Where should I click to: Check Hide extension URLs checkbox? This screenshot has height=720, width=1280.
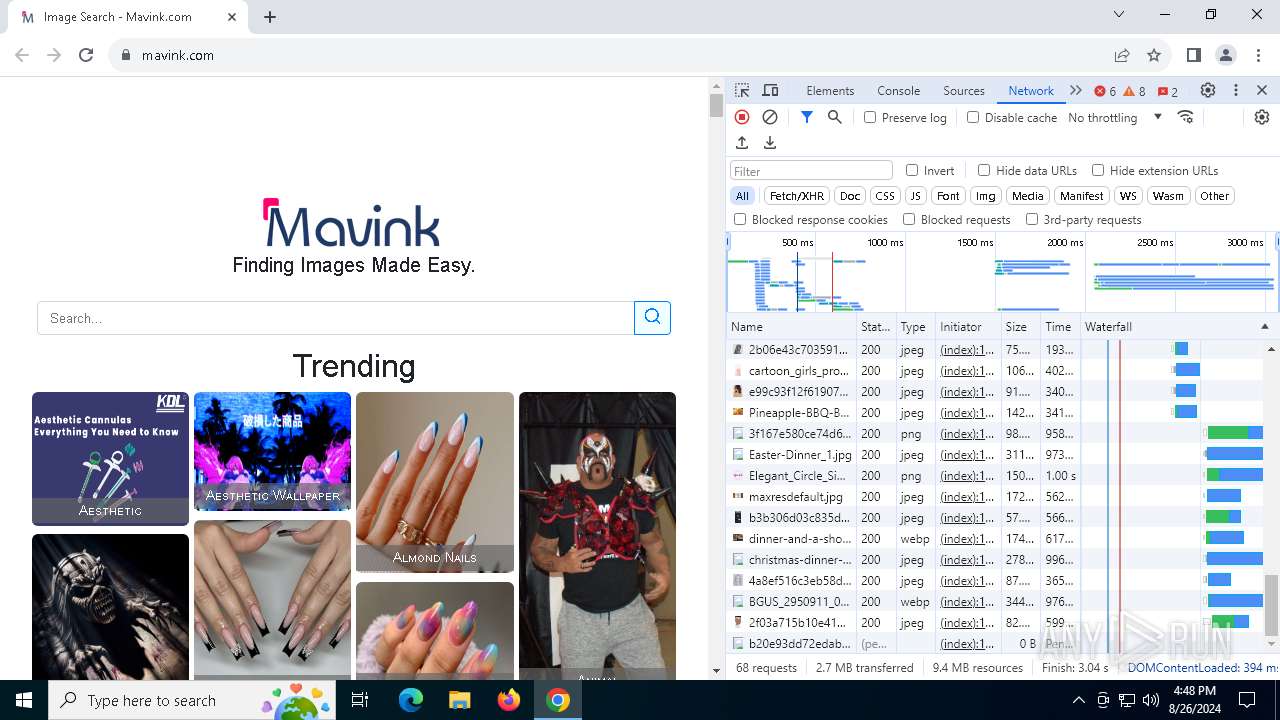(1098, 170)
